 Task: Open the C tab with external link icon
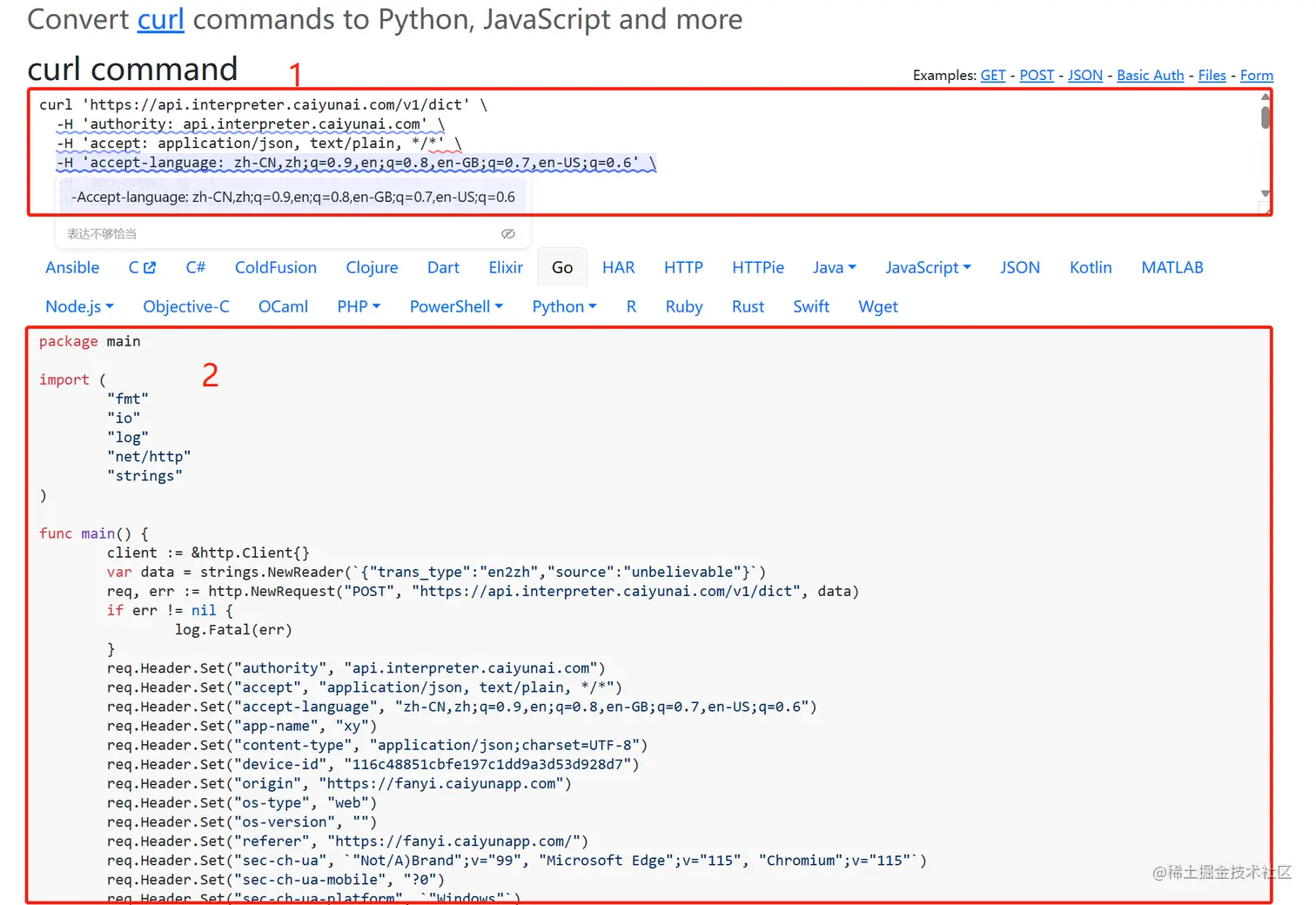(142, 268)
